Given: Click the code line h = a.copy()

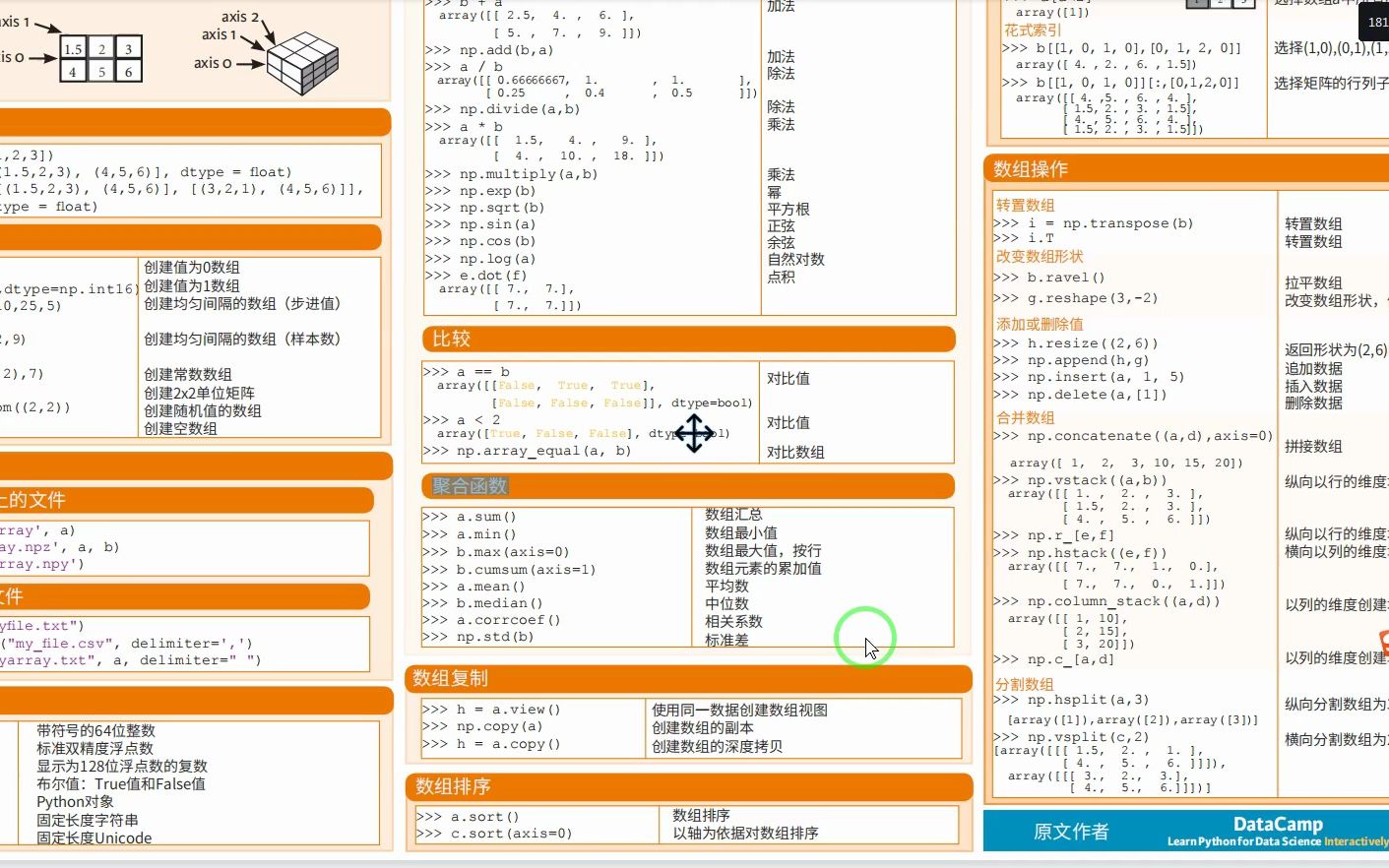Looking at the screenshot, I should (491, 744).
